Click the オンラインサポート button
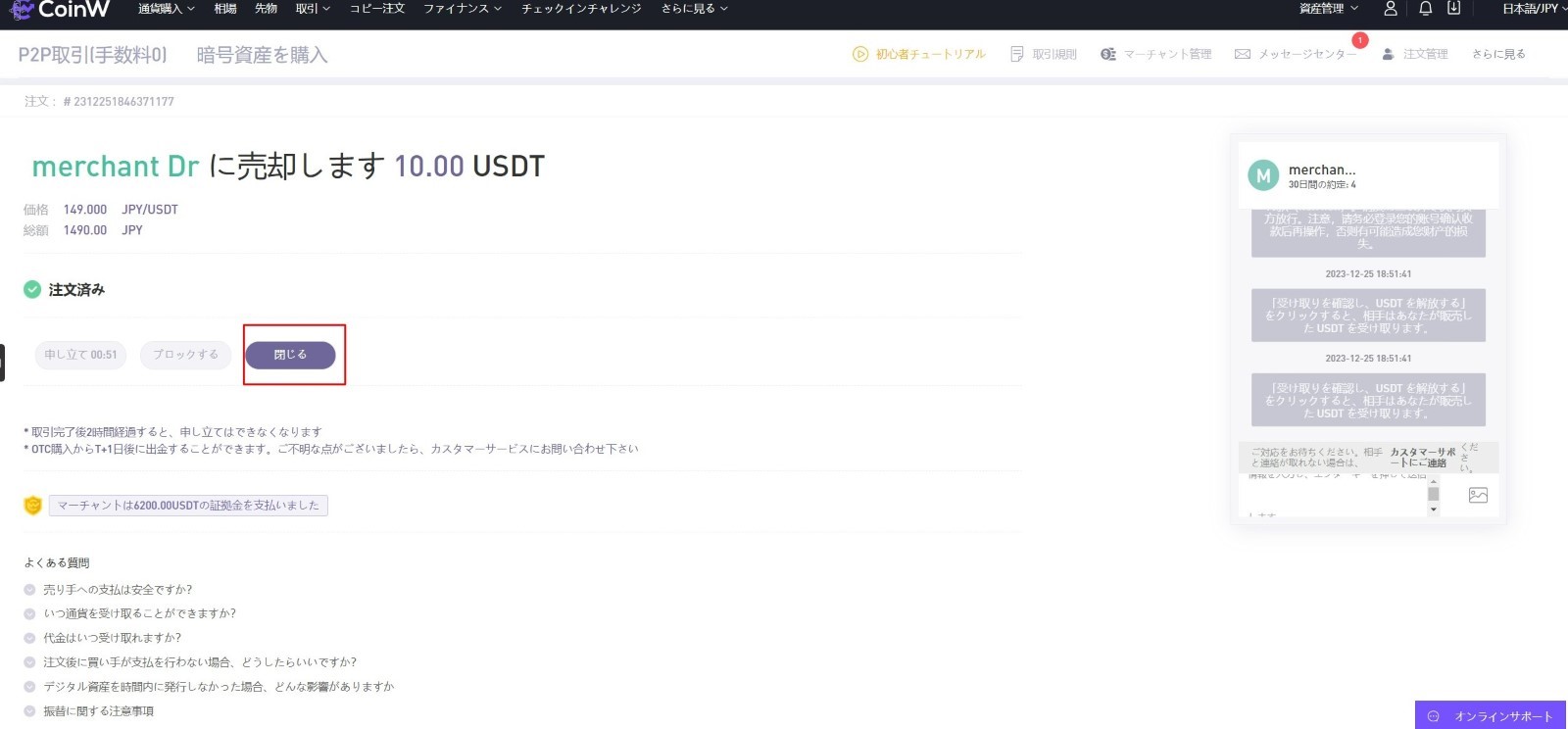1568x729 pixels. [x=1491, y=715]
